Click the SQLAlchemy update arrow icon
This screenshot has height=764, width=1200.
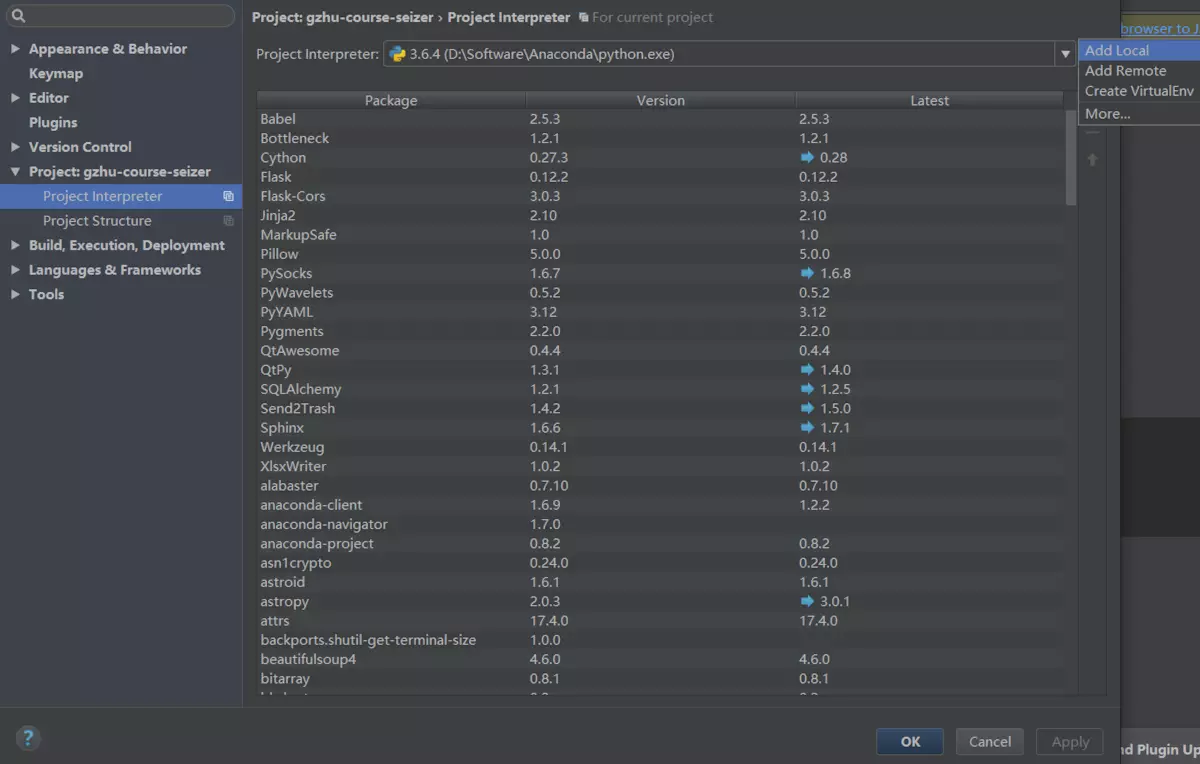[807, 389]
